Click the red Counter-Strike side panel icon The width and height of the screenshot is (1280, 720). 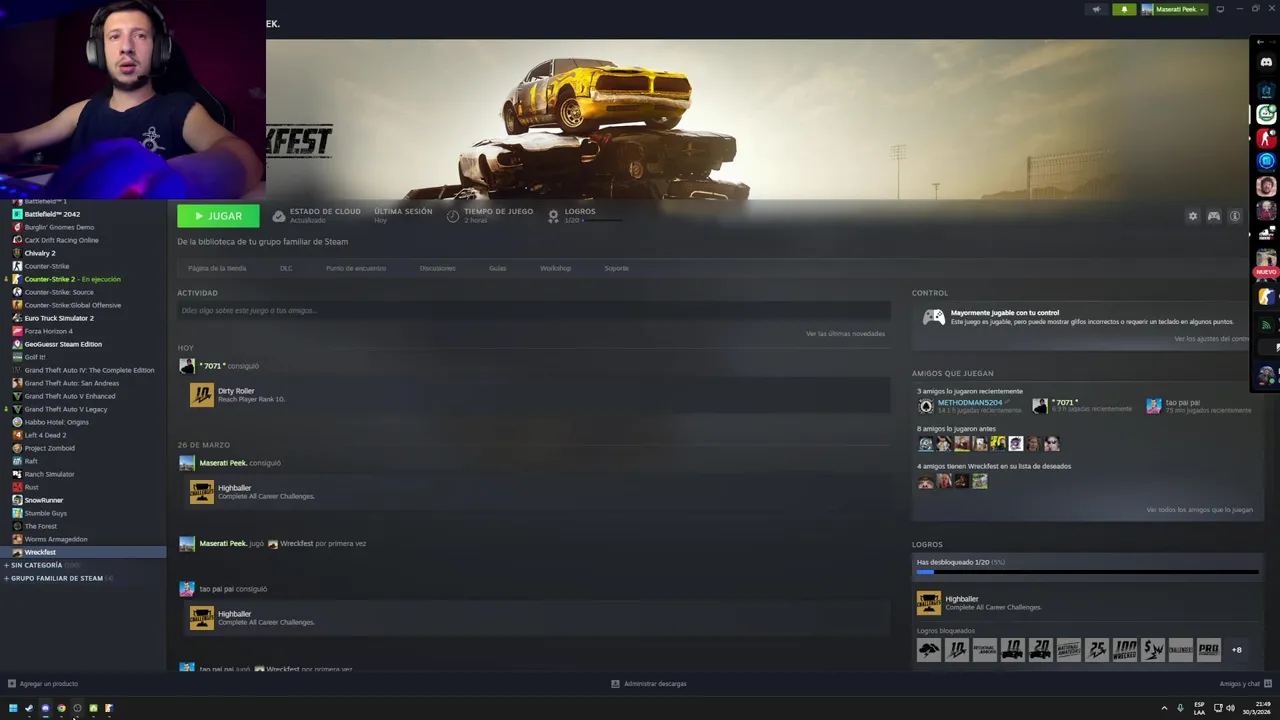pyautogui.click(x=1266, y=138)
